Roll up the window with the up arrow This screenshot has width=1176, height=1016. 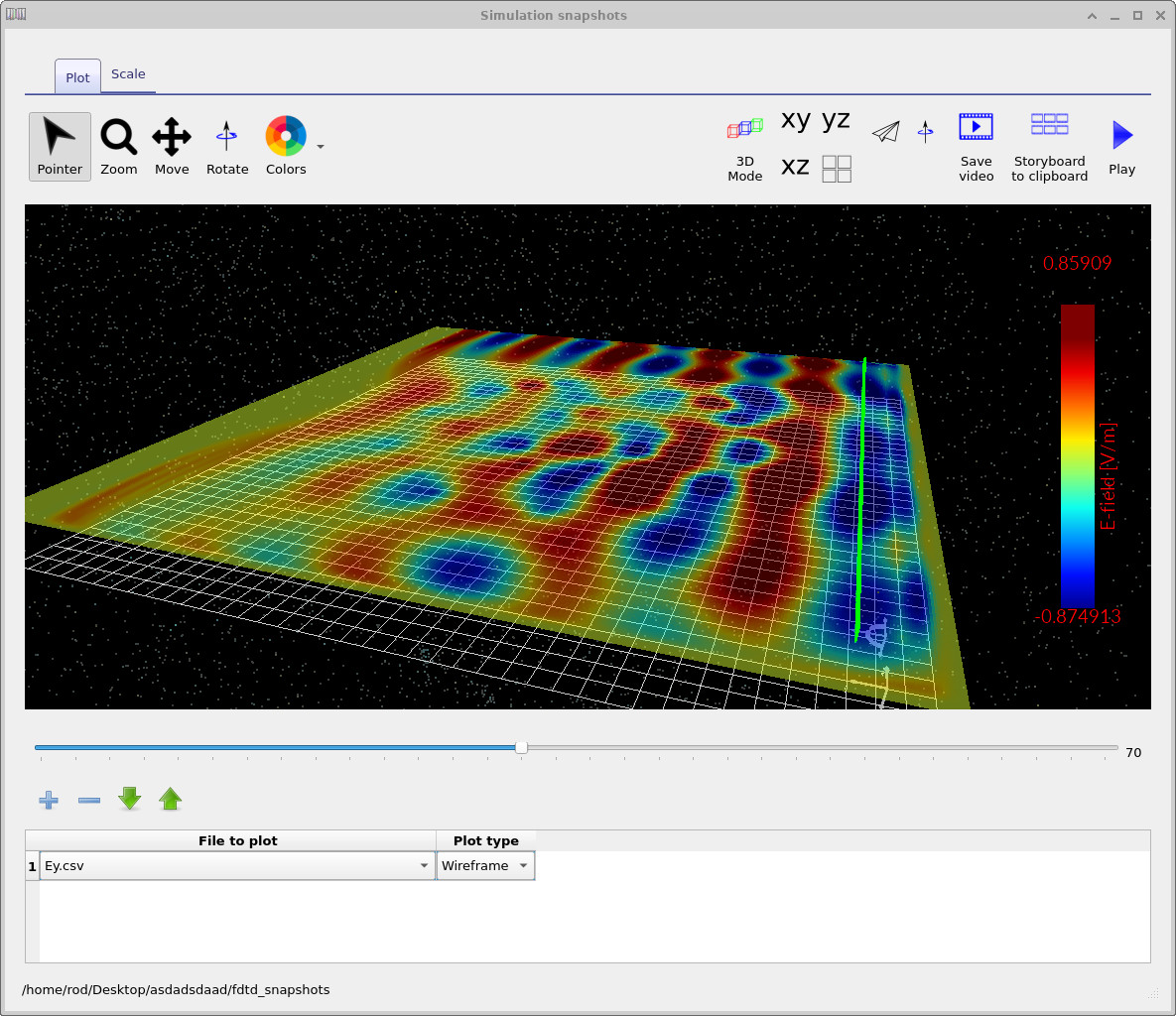(x=1092, y=16)
